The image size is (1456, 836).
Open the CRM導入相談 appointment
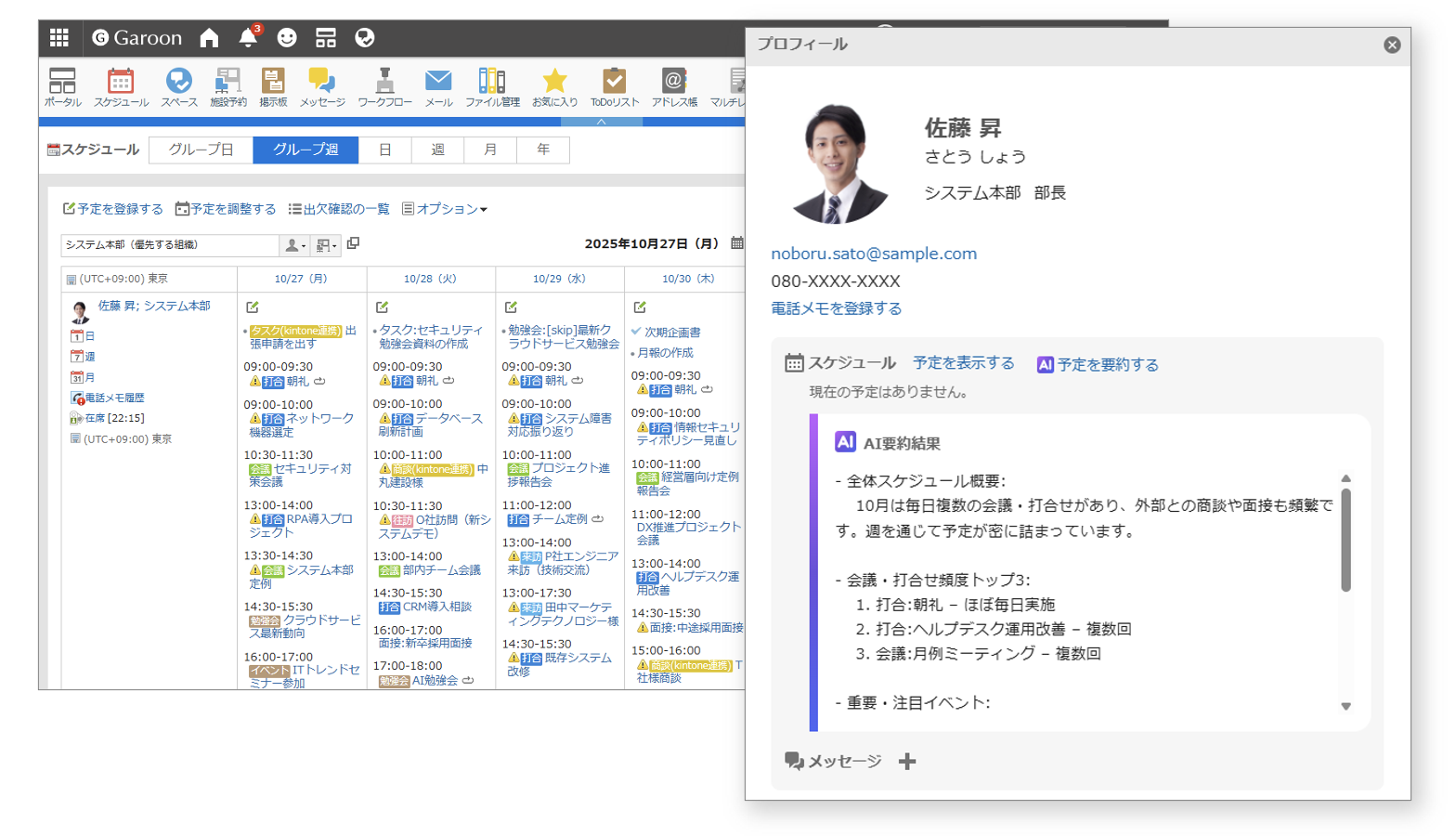click(x=436, y=607)
